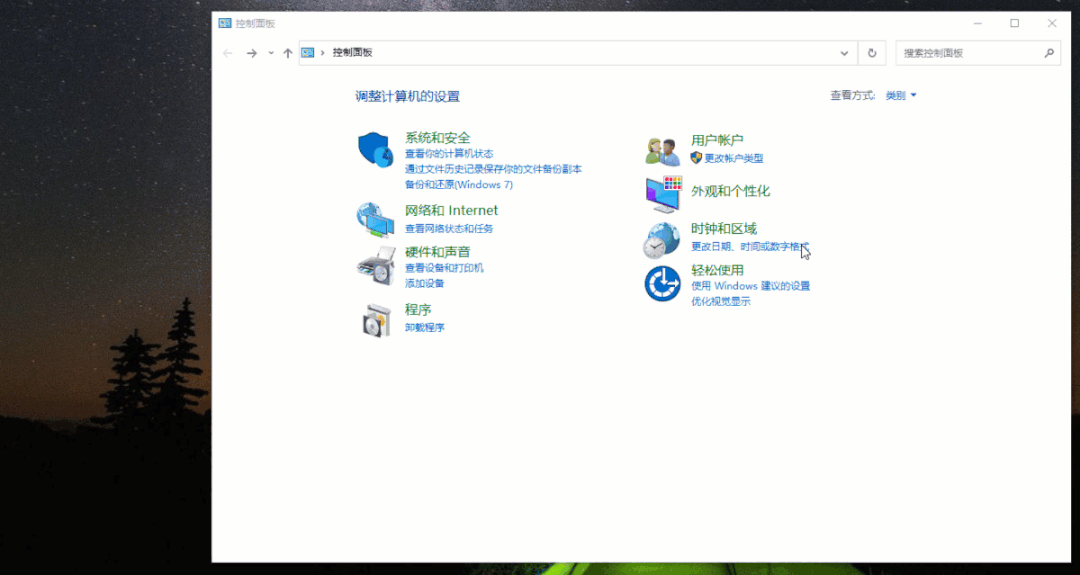Open the 轻松使用 blue circle icon
The width and height of the screenshot is (1080, 575).
(x=663, y=283)
